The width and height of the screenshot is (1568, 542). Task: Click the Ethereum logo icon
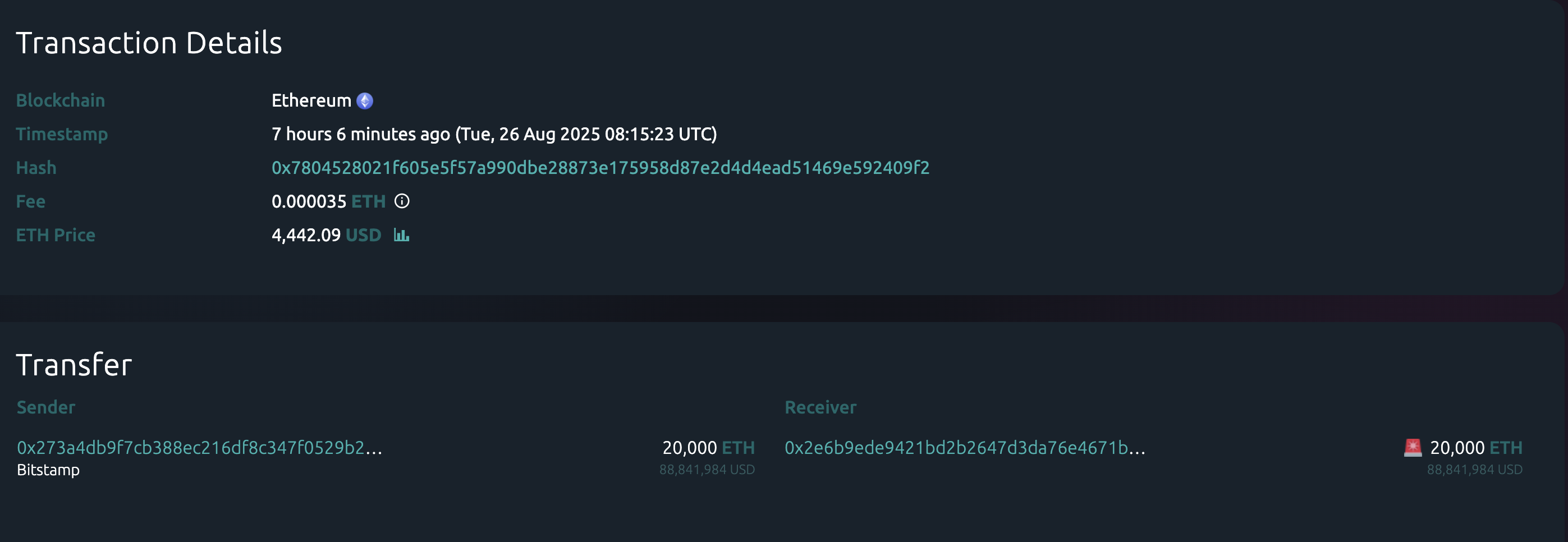point(365,101)
